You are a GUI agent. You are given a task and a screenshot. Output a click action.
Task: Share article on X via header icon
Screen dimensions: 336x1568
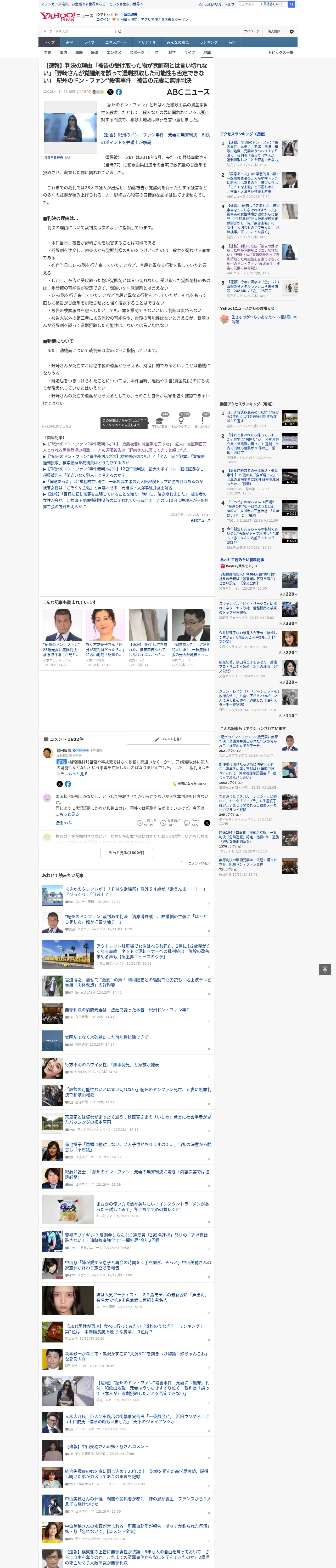click(110, 92)
